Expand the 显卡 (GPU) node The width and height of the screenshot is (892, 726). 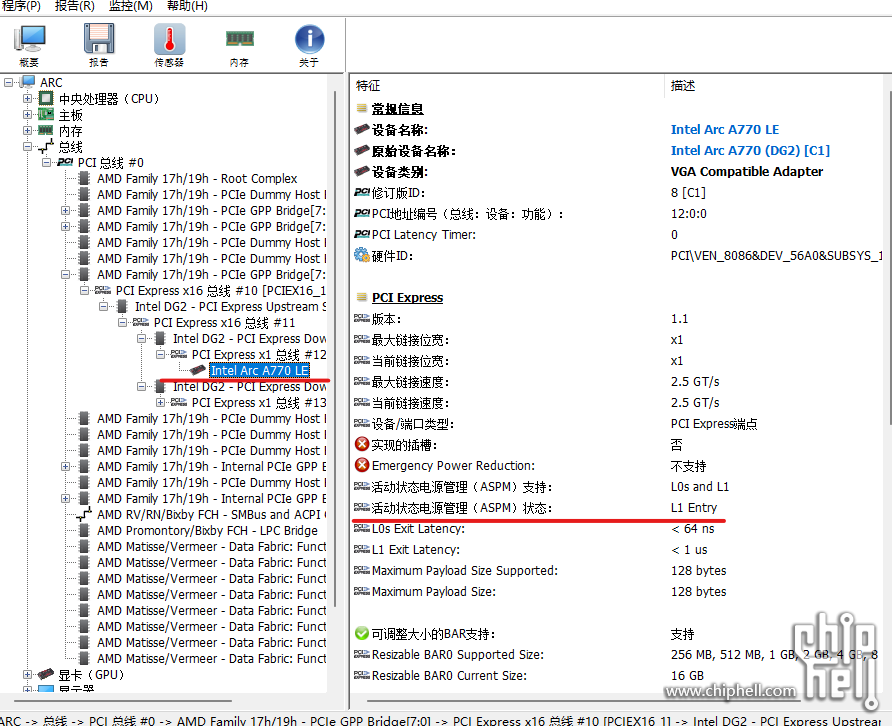(27, 674)
